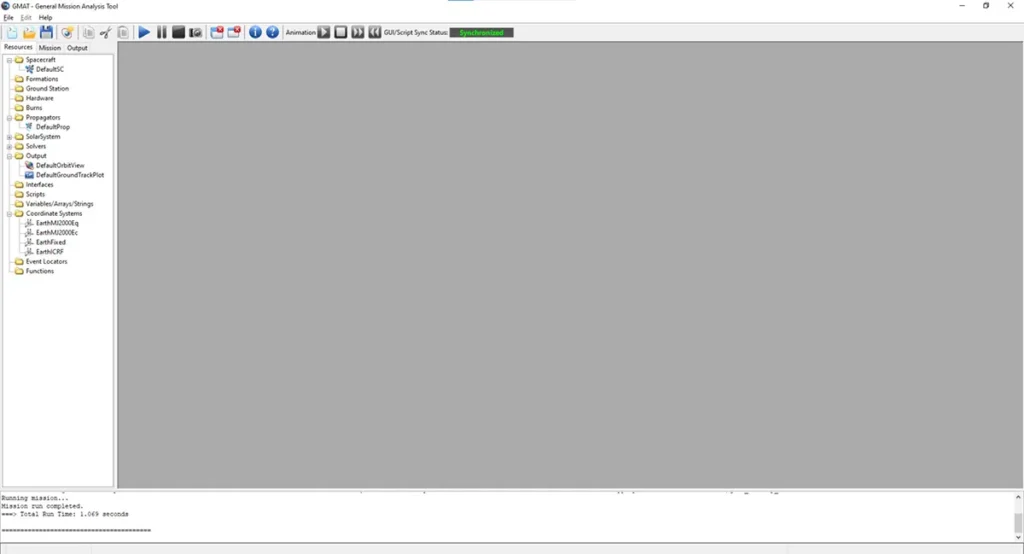Expand the Solvers tree node
The image size is (1024, 554).
(x=9, y=146)
